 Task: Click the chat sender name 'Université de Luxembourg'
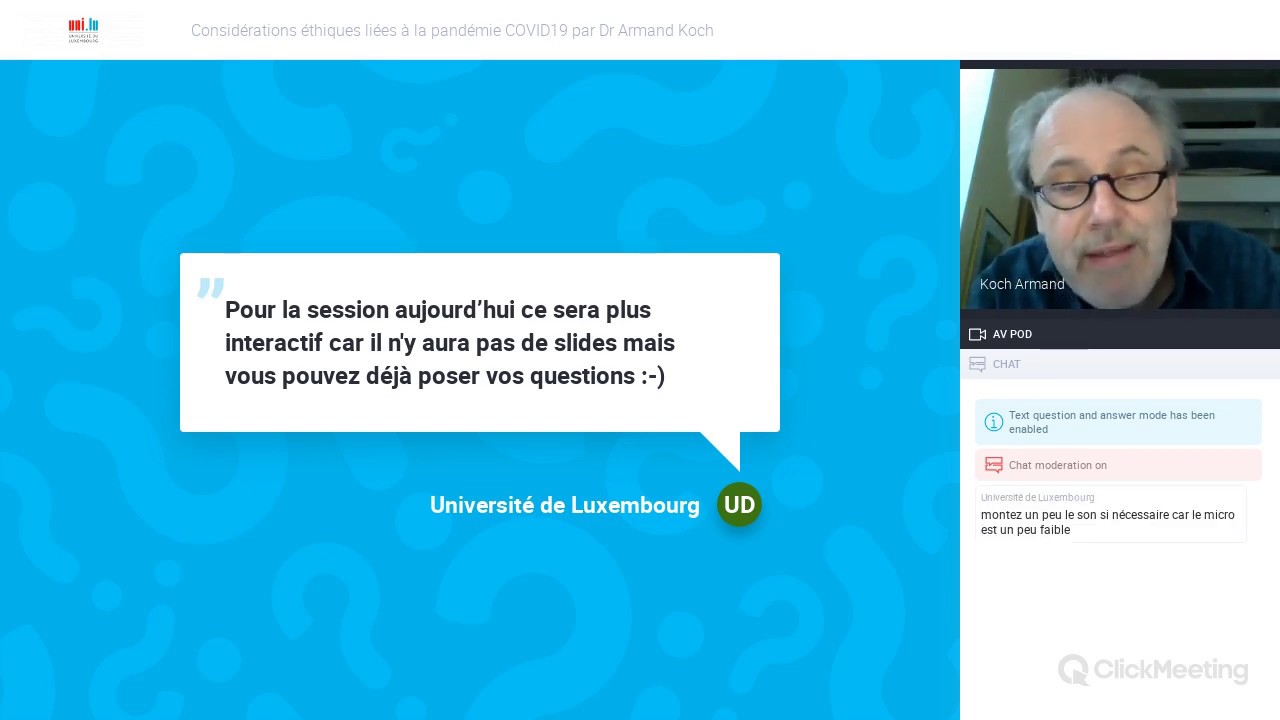click(x=1037, y=497)
